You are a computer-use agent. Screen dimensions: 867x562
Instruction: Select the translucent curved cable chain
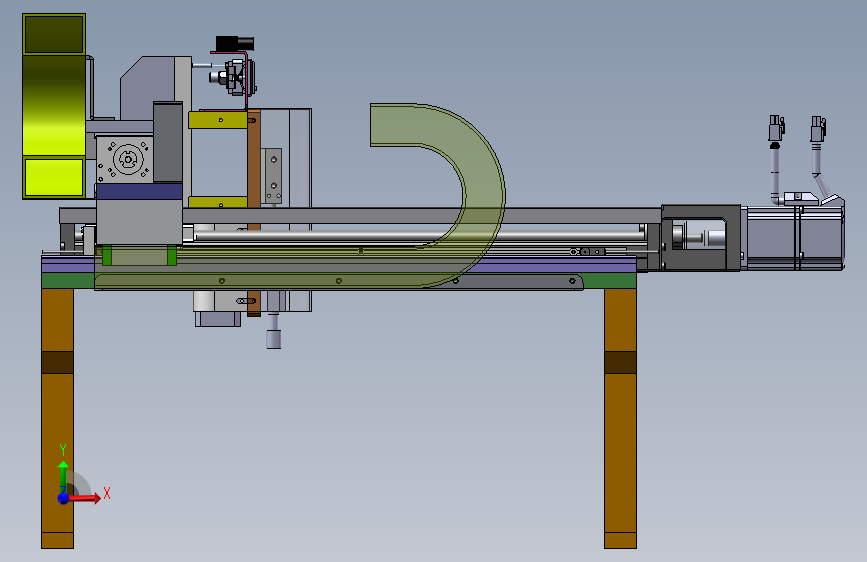(483, 194)
